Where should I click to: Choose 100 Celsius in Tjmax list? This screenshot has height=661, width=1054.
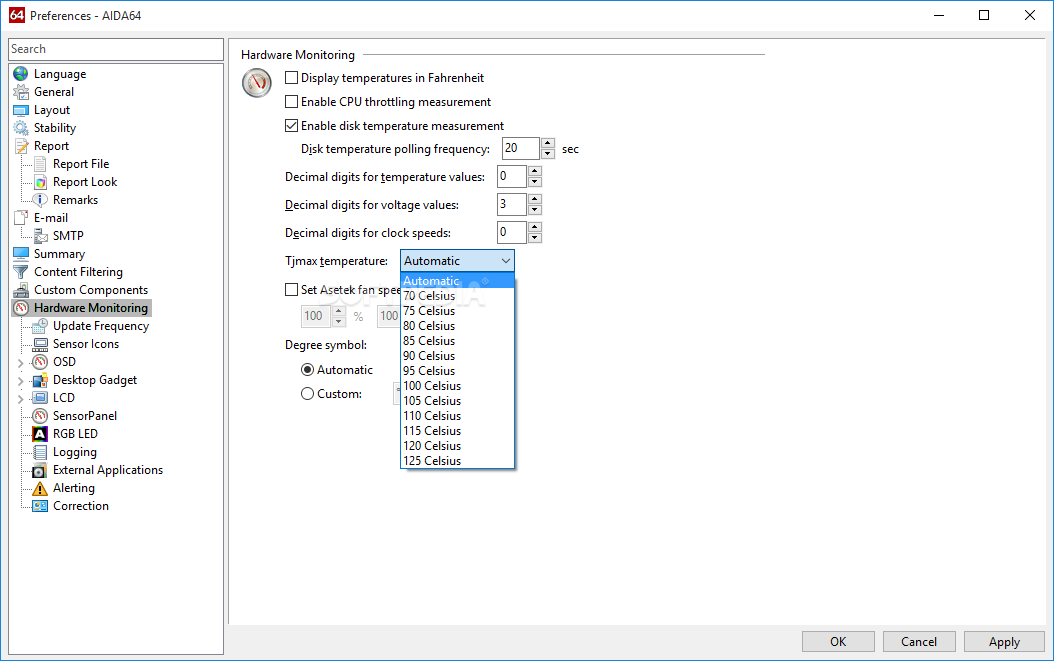pyautogui.click(x=457, y=386)
